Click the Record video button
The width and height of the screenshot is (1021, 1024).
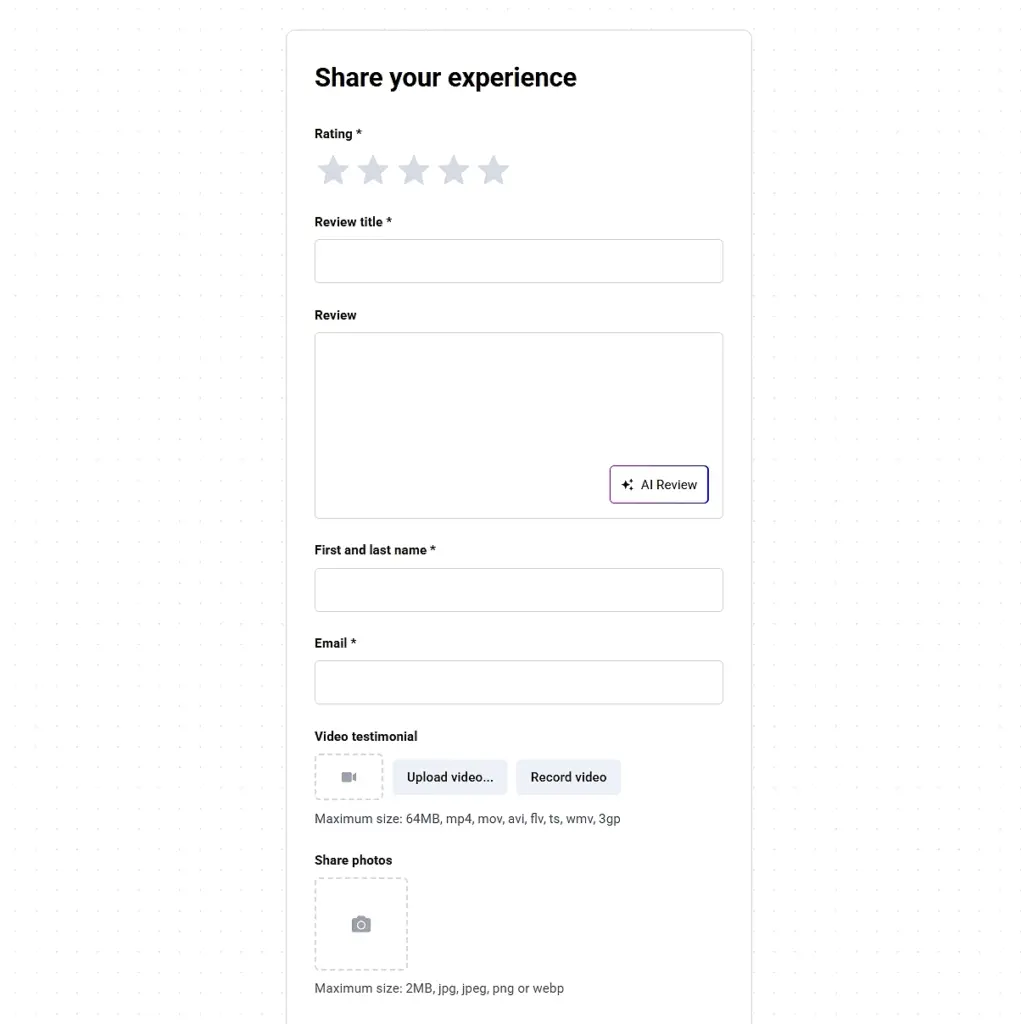(568, 776)
